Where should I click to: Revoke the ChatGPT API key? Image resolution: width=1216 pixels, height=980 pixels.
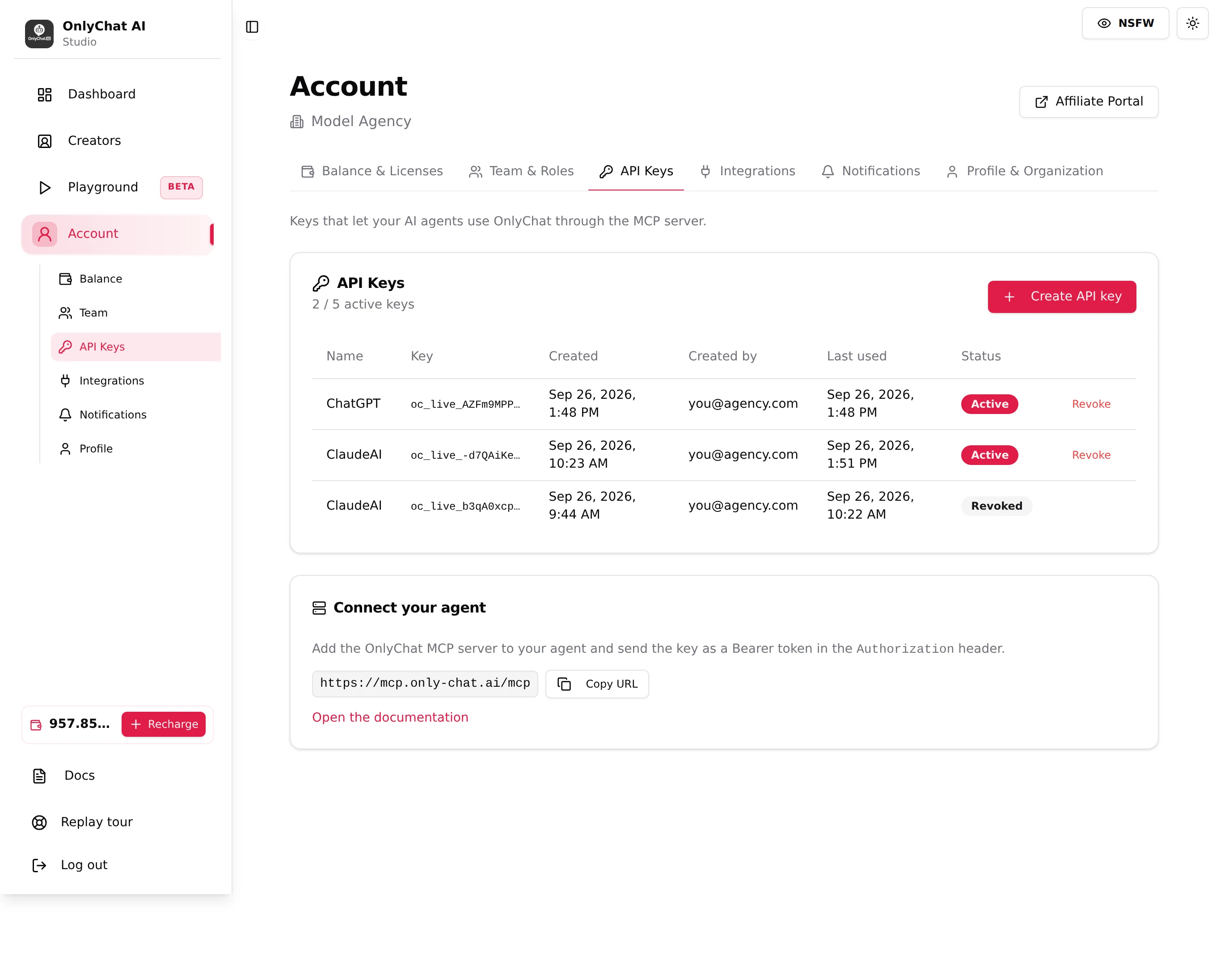1091,404
